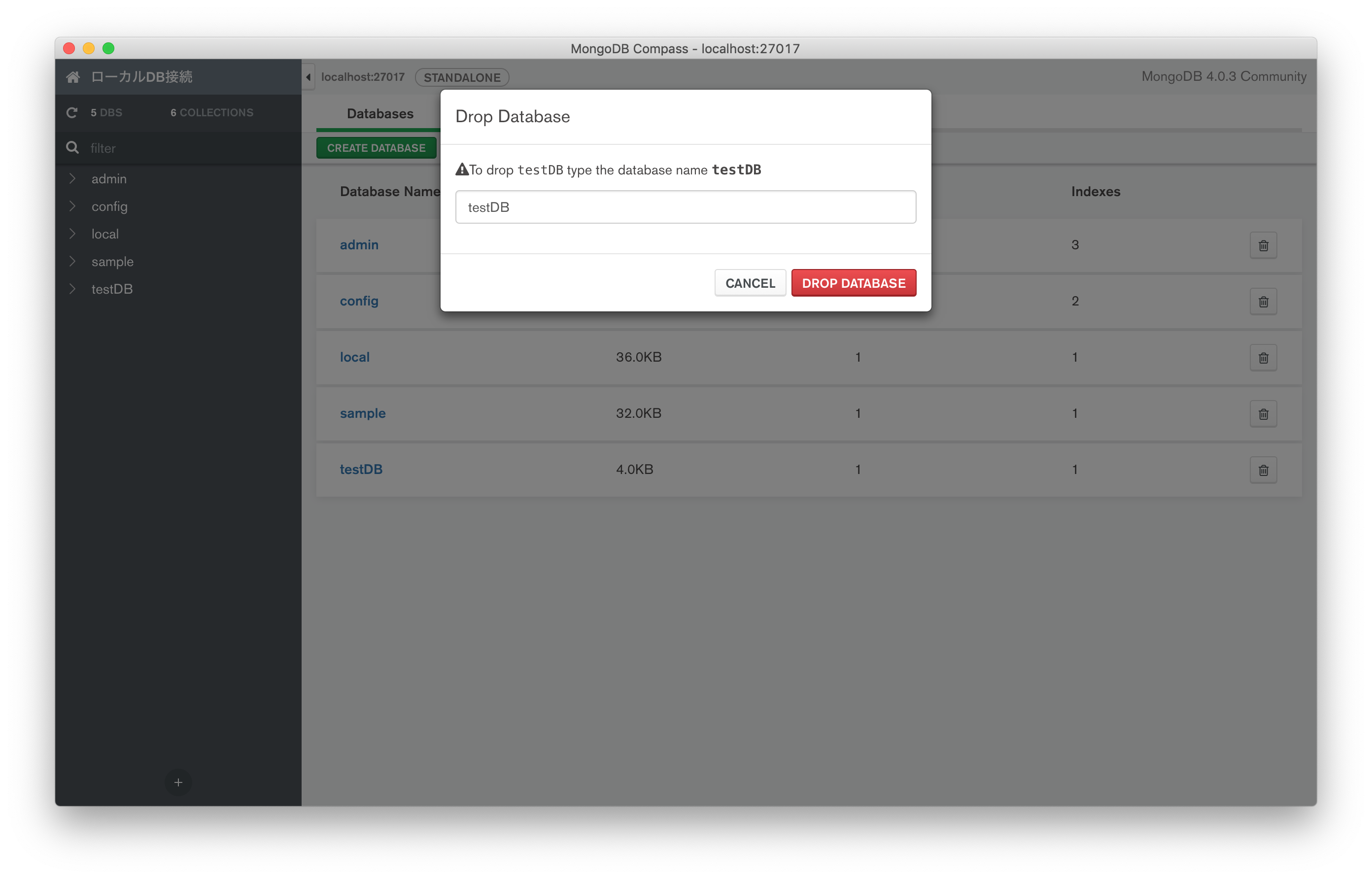Expand the sample database in sidebar

tap(72, 261)
